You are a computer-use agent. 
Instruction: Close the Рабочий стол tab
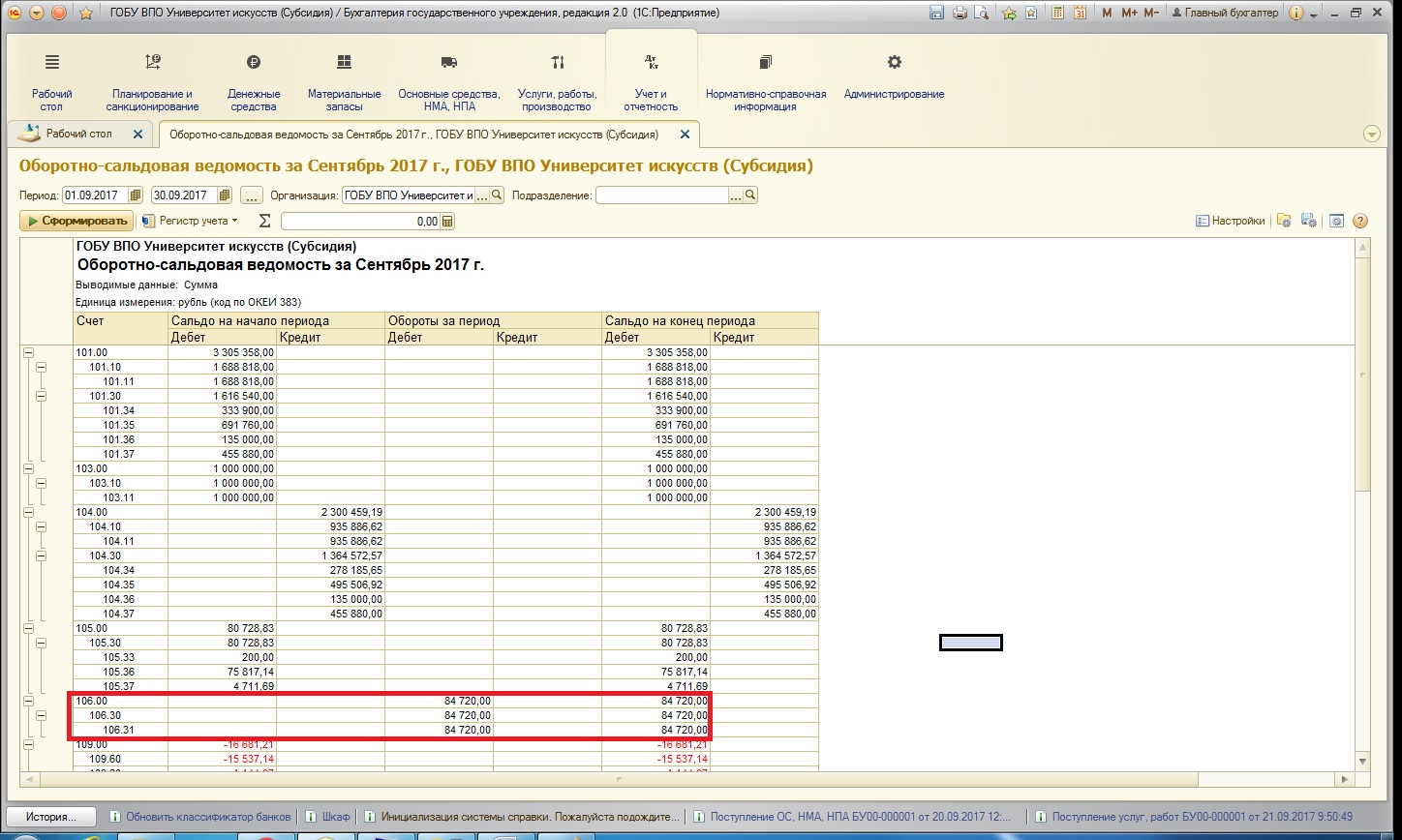pyautogui.click(x=137, y=135)
